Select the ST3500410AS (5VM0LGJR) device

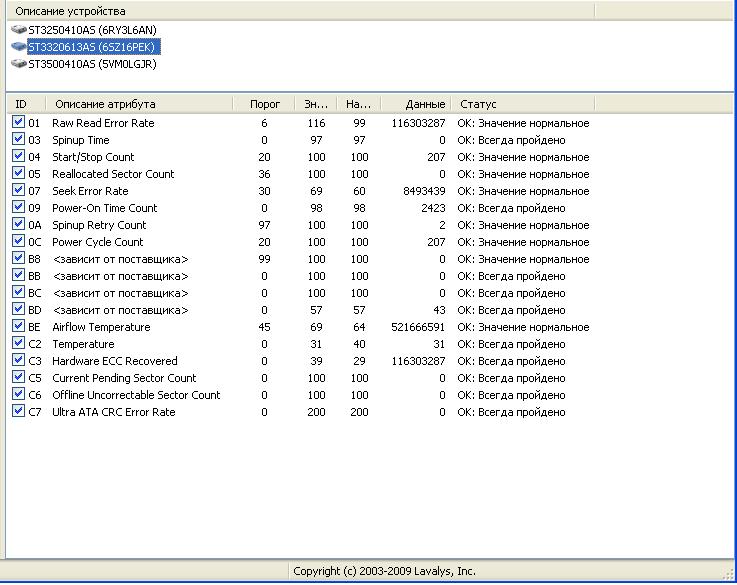(x=92, y=64)
